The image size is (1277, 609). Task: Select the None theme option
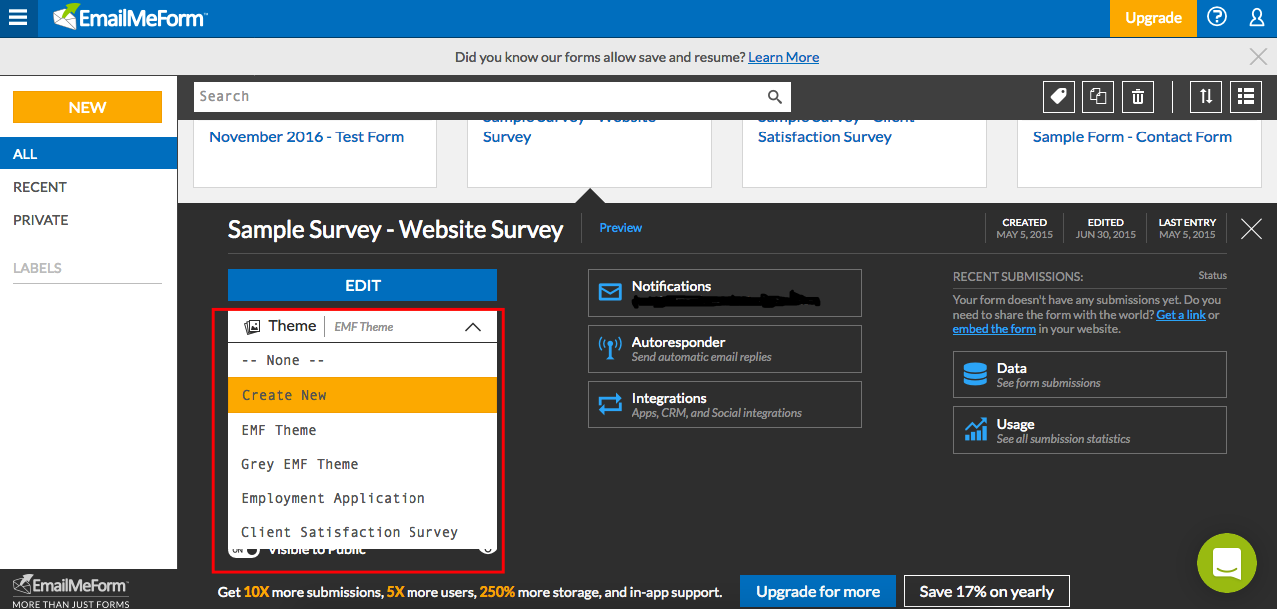(x=362, y=360)
